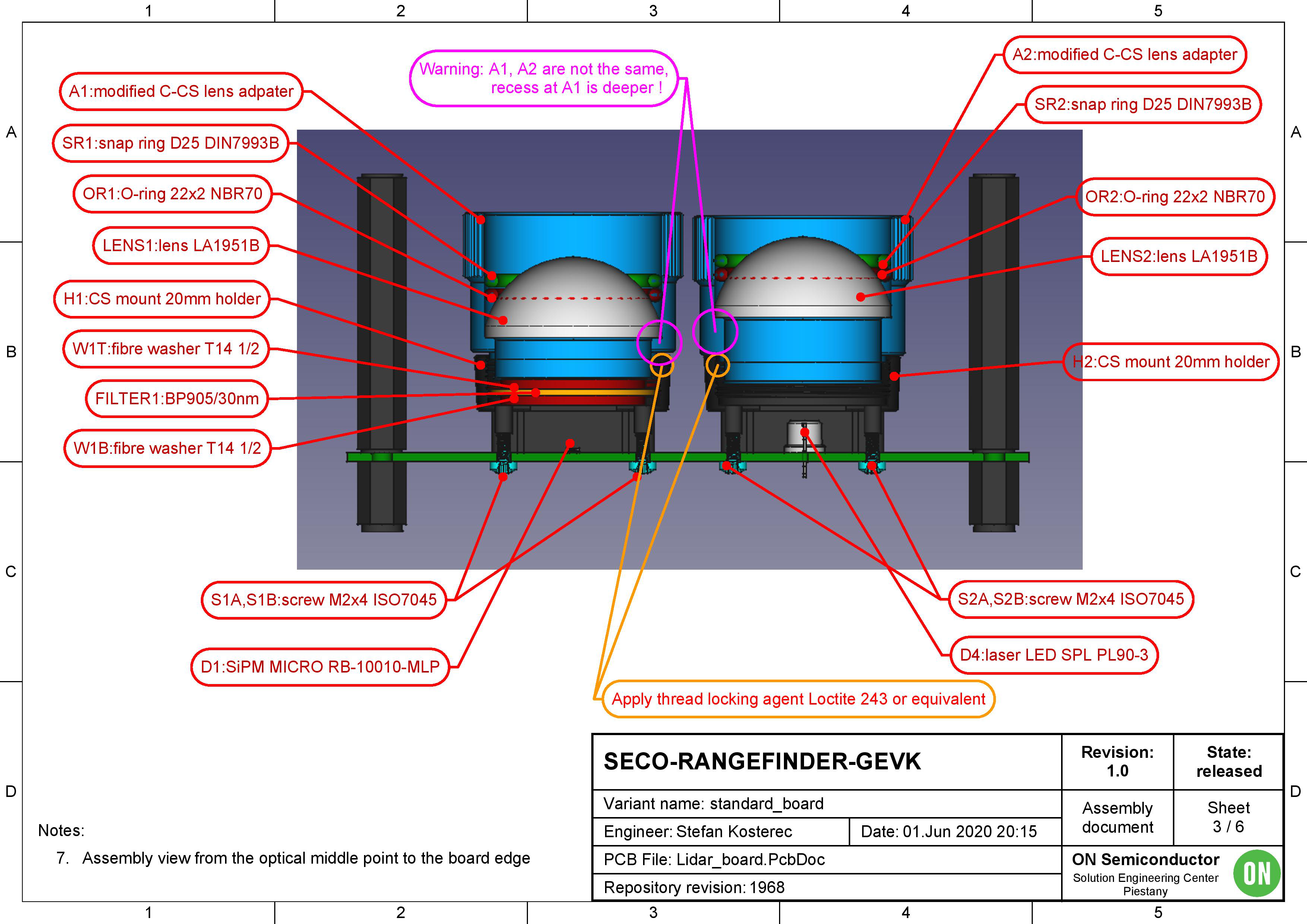Click the OR1 O-ring 22x2 NBR70 label
Screen dimensions: 1307x924
coord(172,194)
